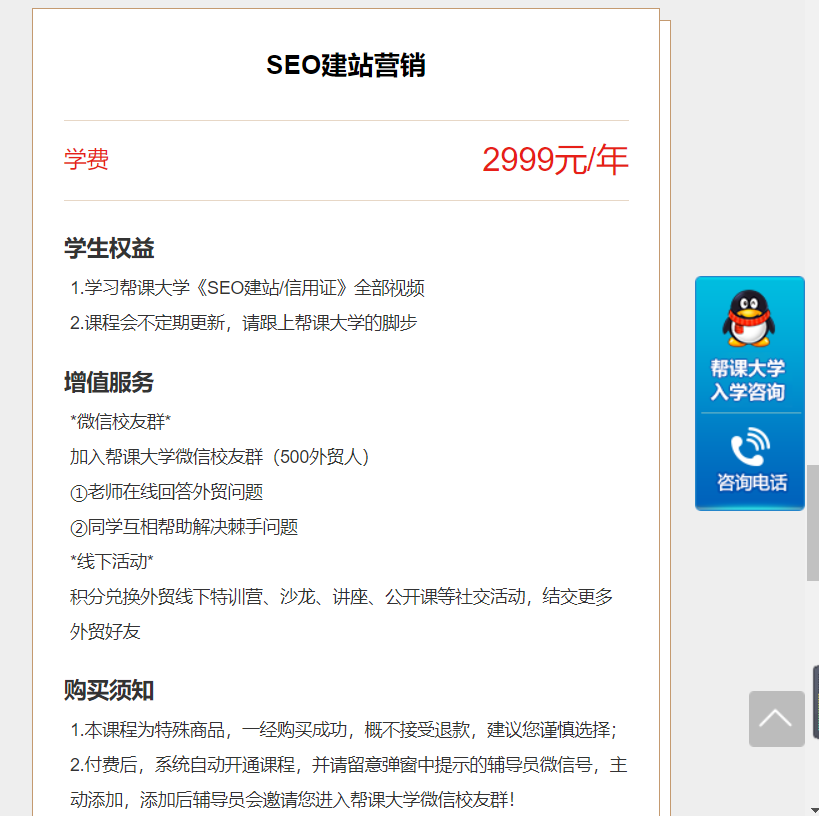Click the 购买须知 heading
819x816 pixels.
click(109, 690)
